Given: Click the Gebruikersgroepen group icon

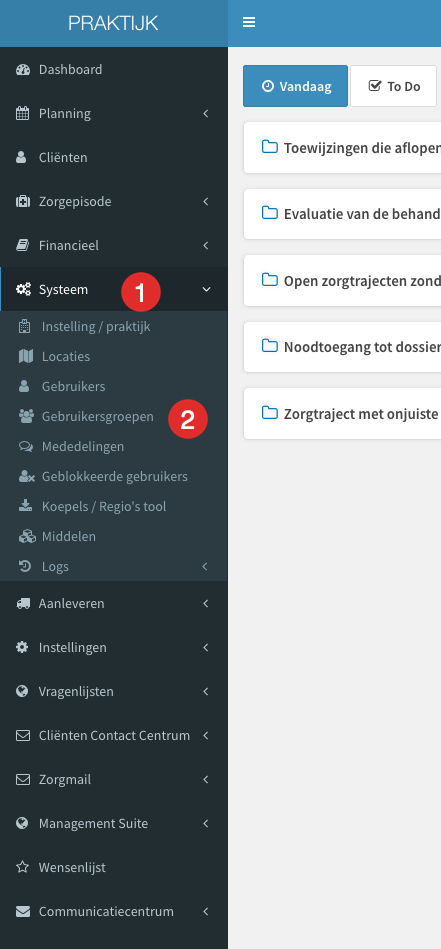Looking at the screenshot, I should pyautogui.click(x=26, y=416).
